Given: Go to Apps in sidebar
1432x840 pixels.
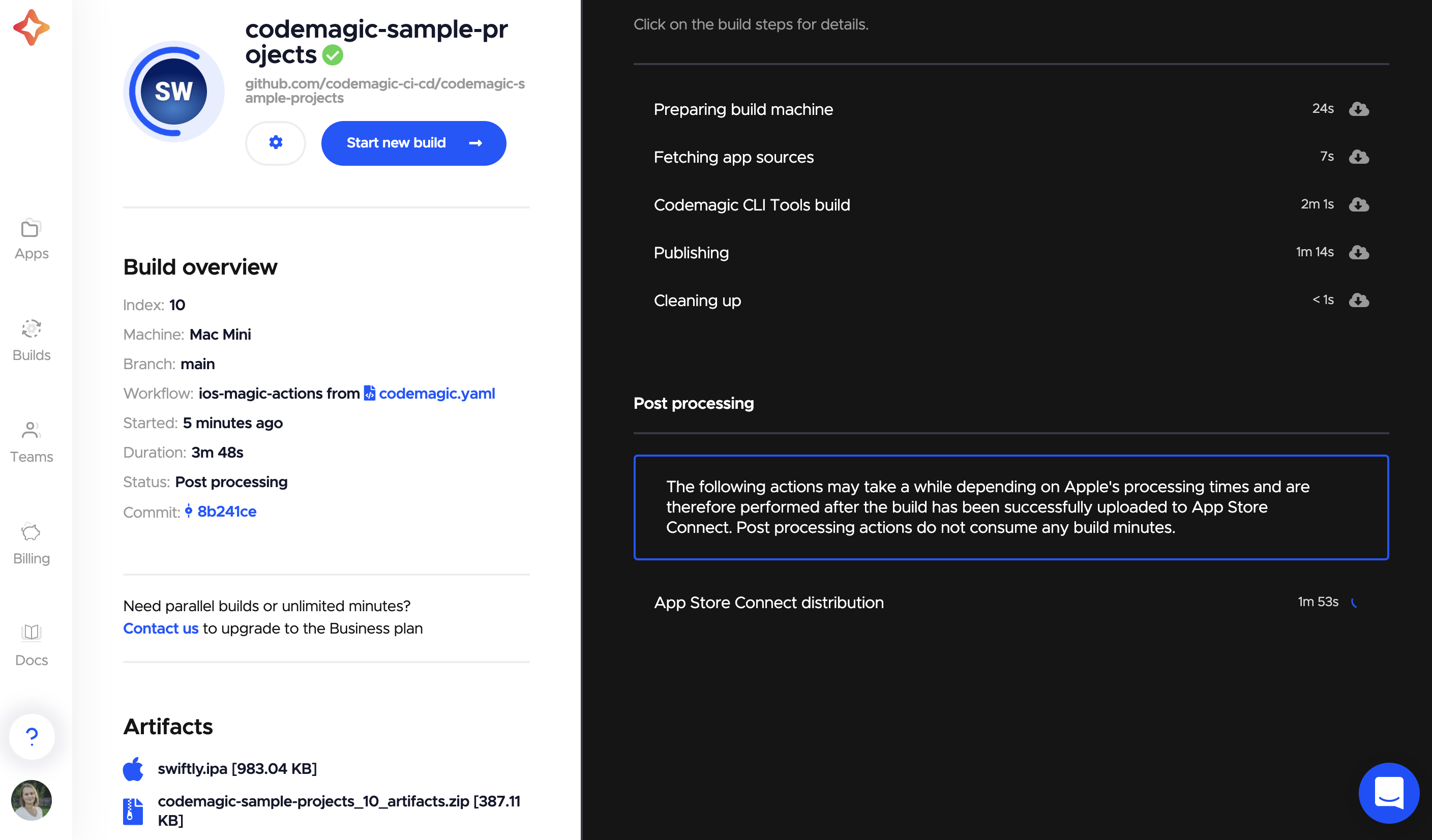Looking at the screenshot, I should (31, 239).
